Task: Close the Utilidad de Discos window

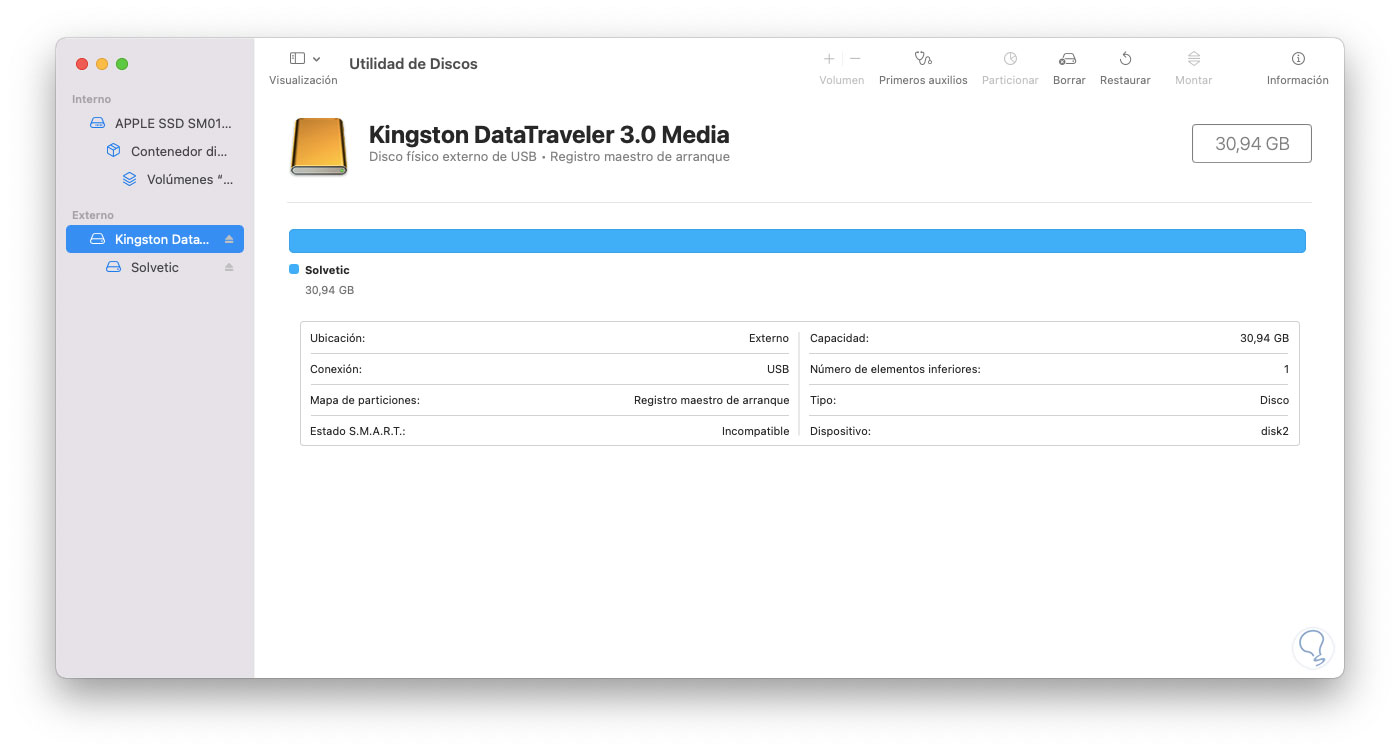Action: pos(82,64)
